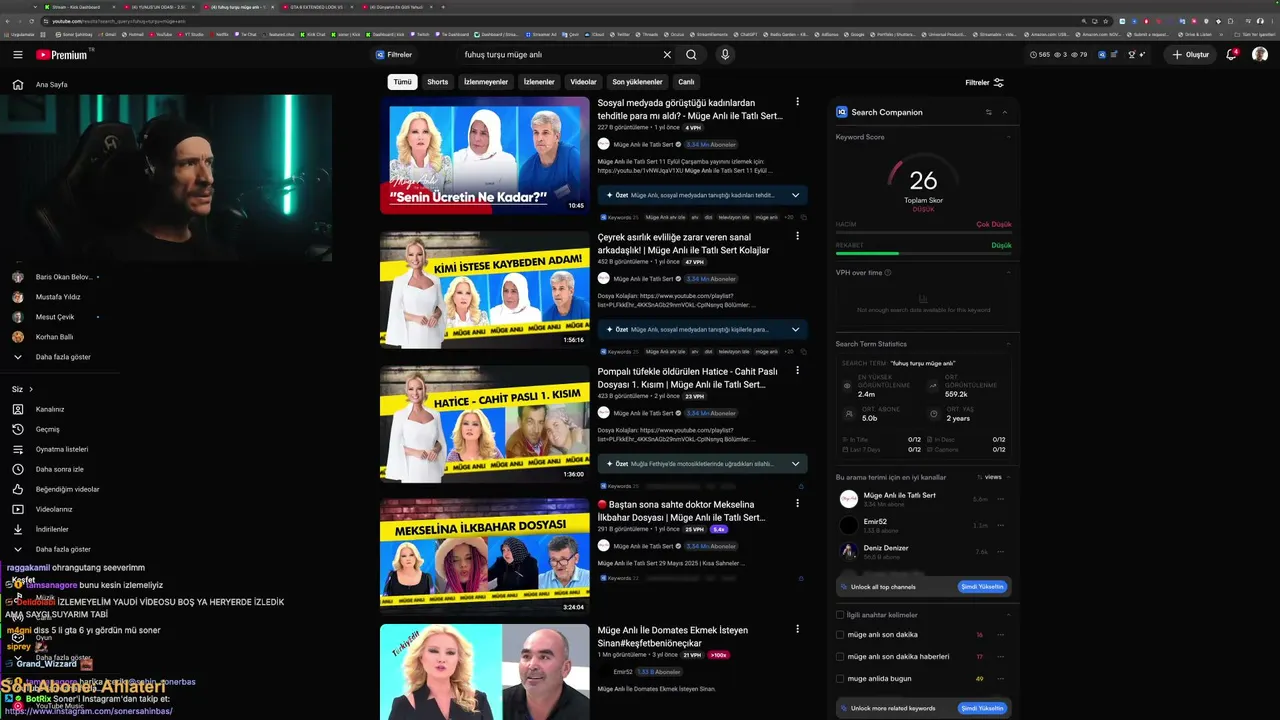The height and width of the screenshot is (720, 1280).
Task: Open options for Emir52 channel row
Action: pos(1000,525)
